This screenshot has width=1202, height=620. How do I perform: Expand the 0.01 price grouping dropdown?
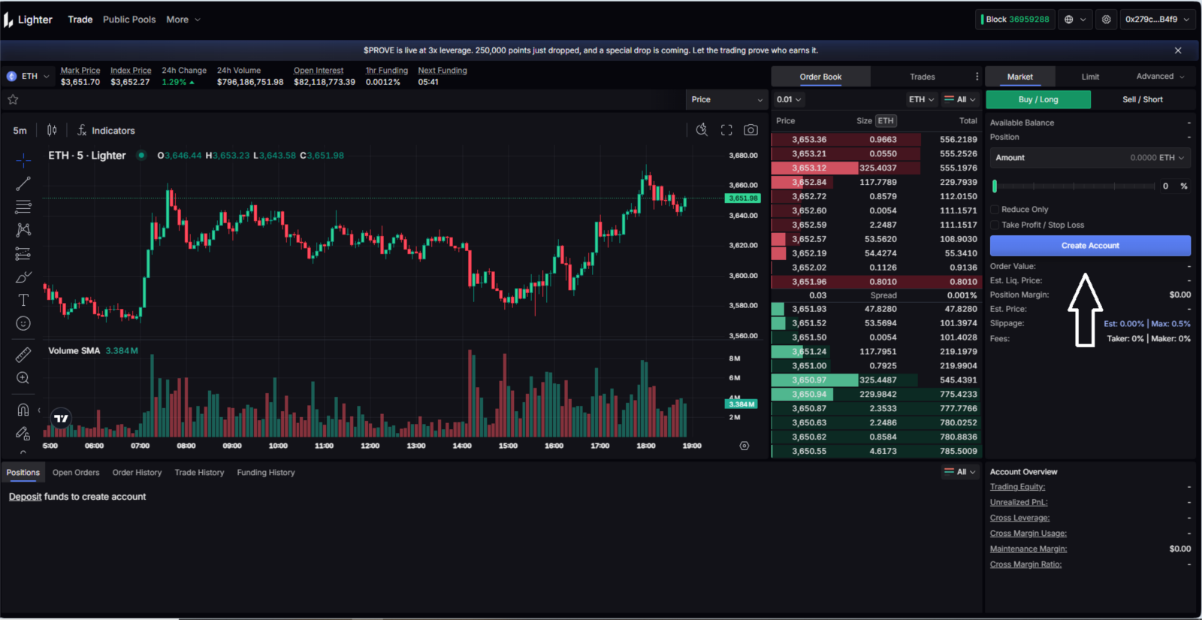click(790, 99)
